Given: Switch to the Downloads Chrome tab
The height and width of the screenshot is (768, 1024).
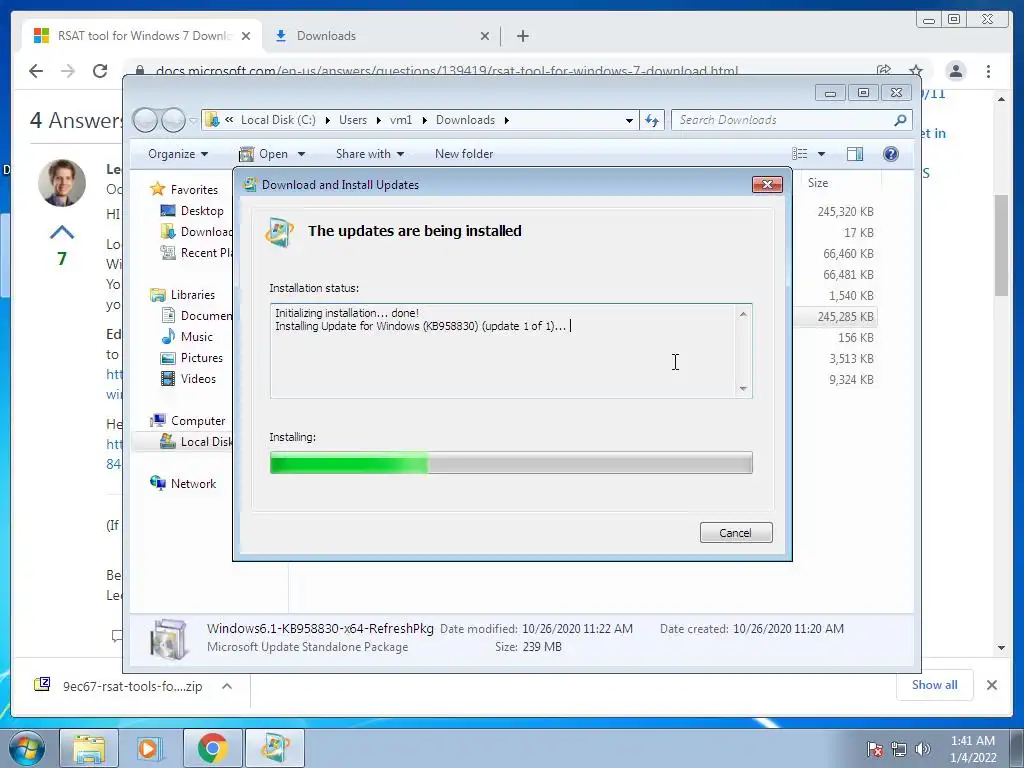Looking at the screenshot, I should pyautogui.click(x=327, y=36).
